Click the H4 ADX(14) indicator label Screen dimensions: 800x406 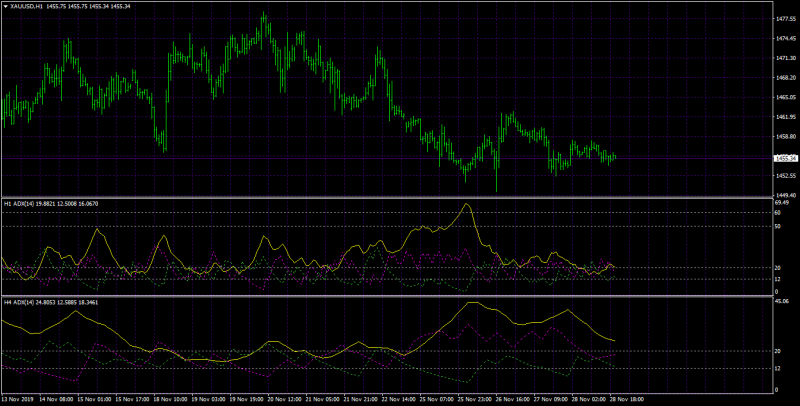[x=18, y=302]
